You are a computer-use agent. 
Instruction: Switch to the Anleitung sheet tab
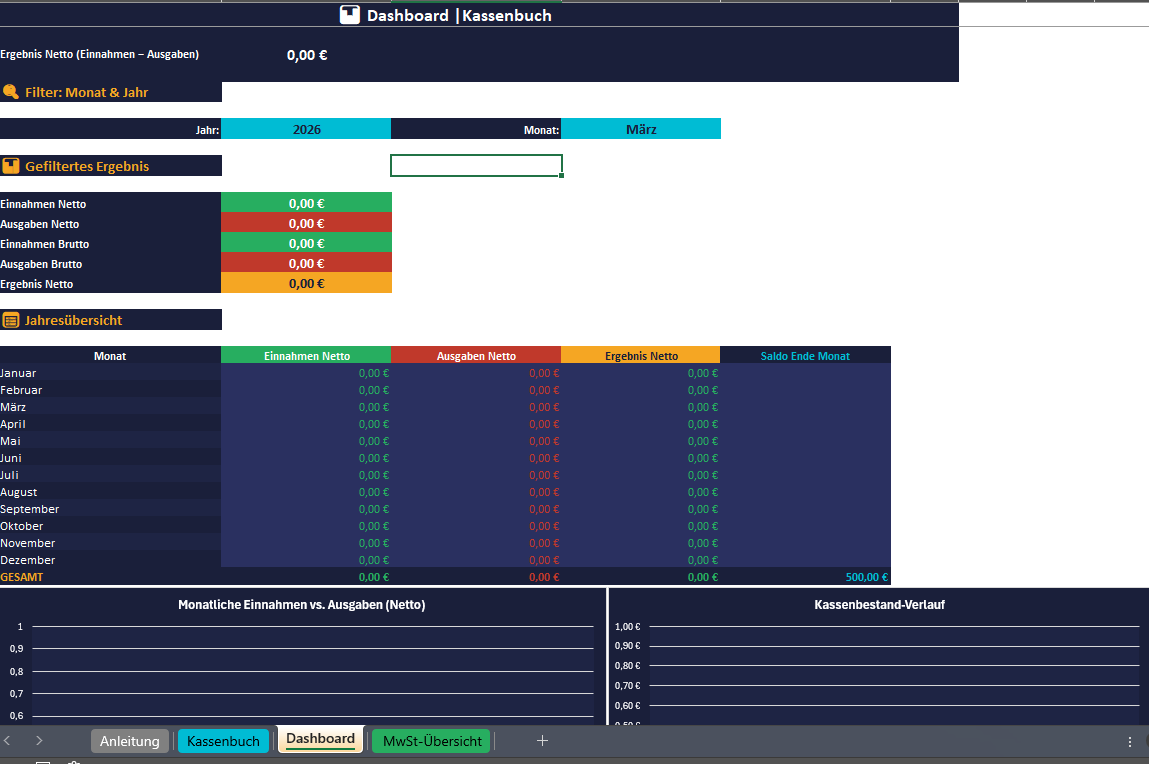coord(130,741)
